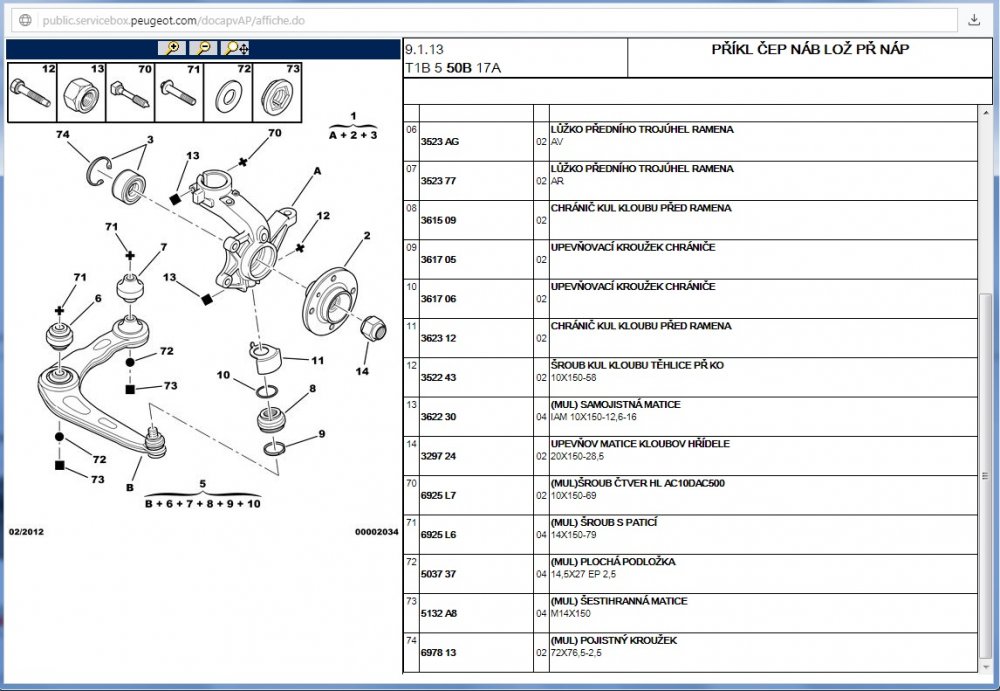Click label 11 in the diagram

[317, 360]
